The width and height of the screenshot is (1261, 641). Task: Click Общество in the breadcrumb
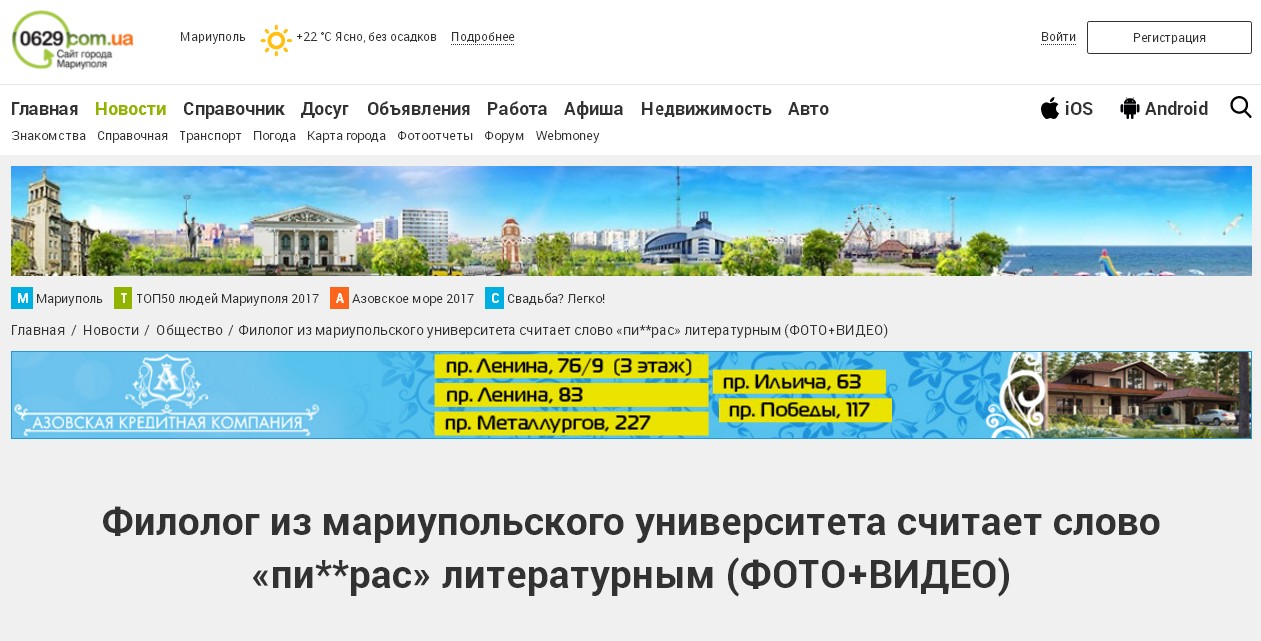189,330
